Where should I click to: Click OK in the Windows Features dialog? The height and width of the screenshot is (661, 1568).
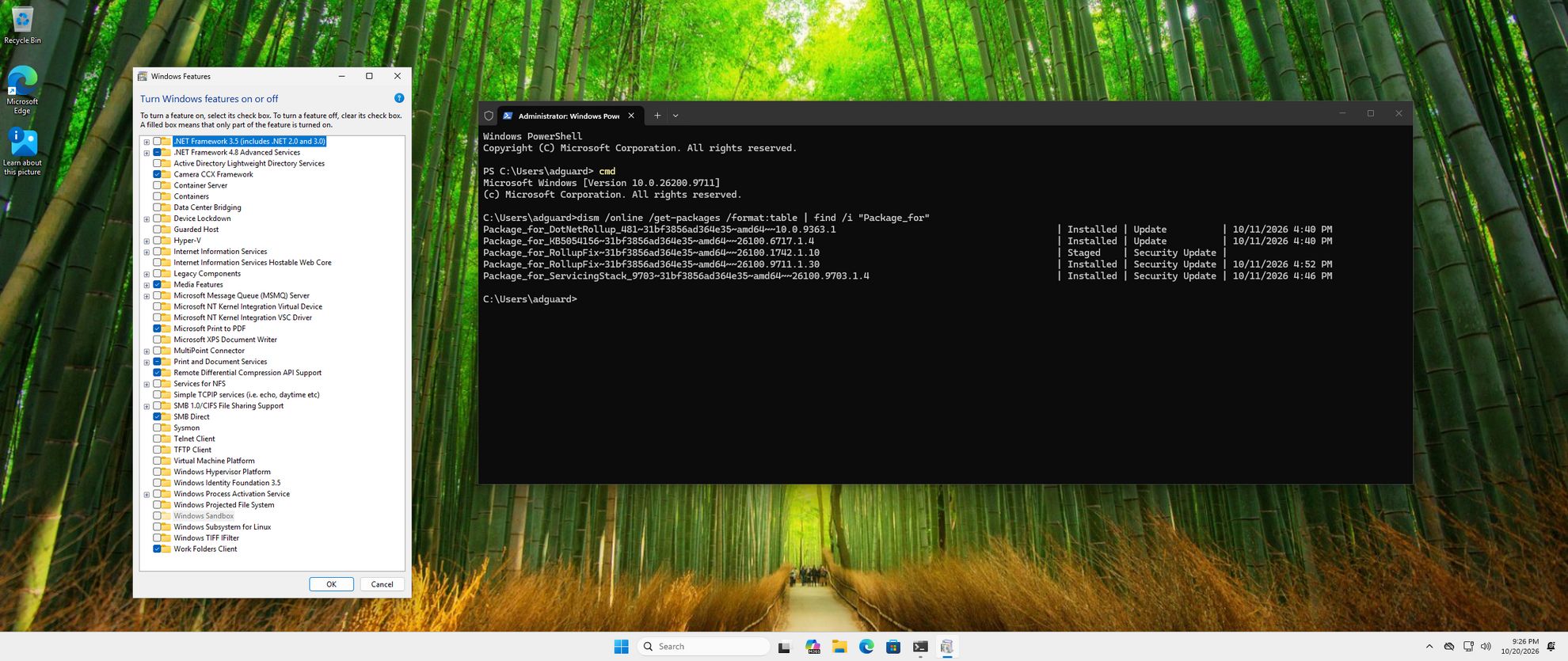click(331, 584)
